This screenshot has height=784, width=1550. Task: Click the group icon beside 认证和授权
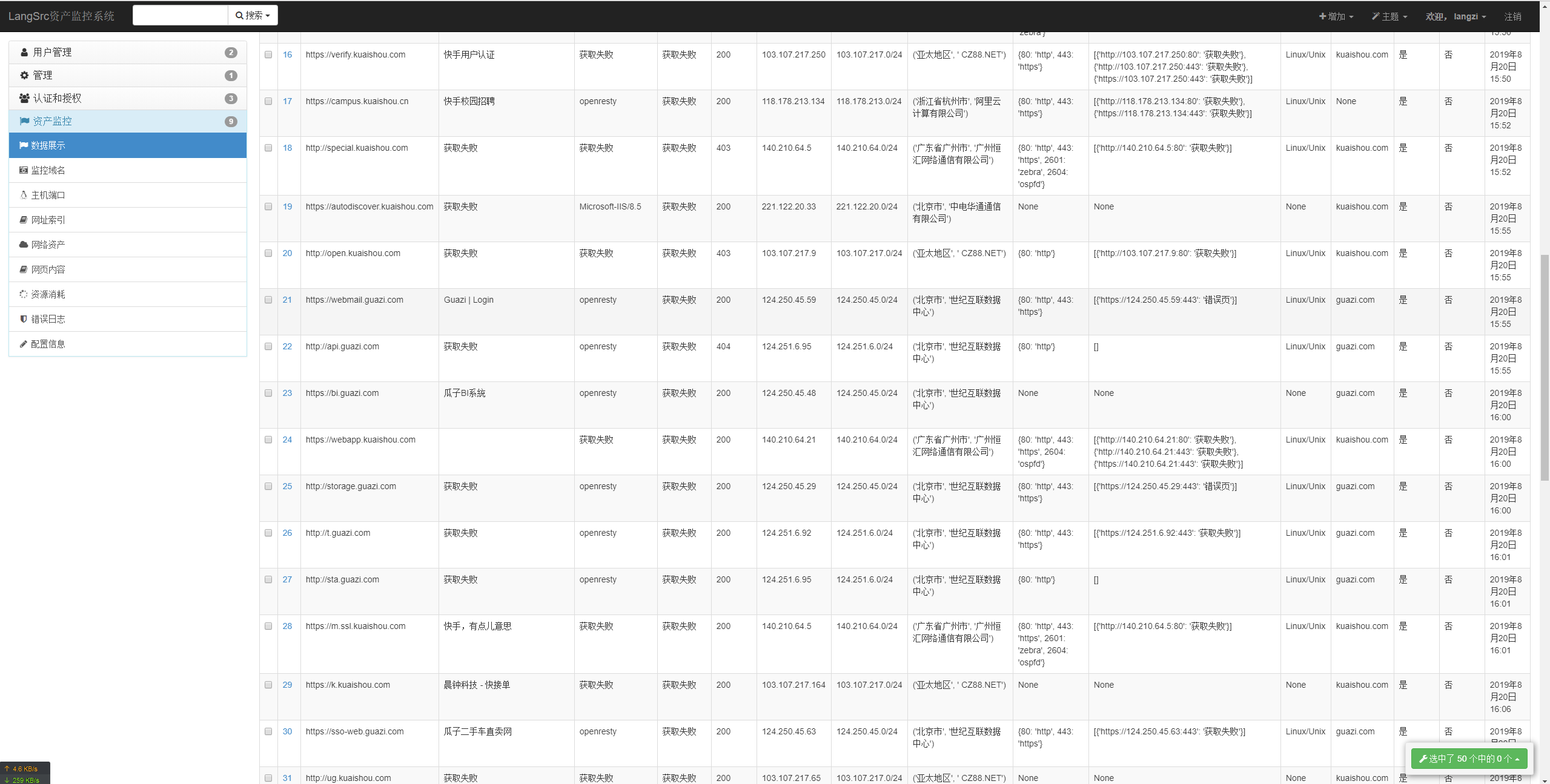coord(24,98)
